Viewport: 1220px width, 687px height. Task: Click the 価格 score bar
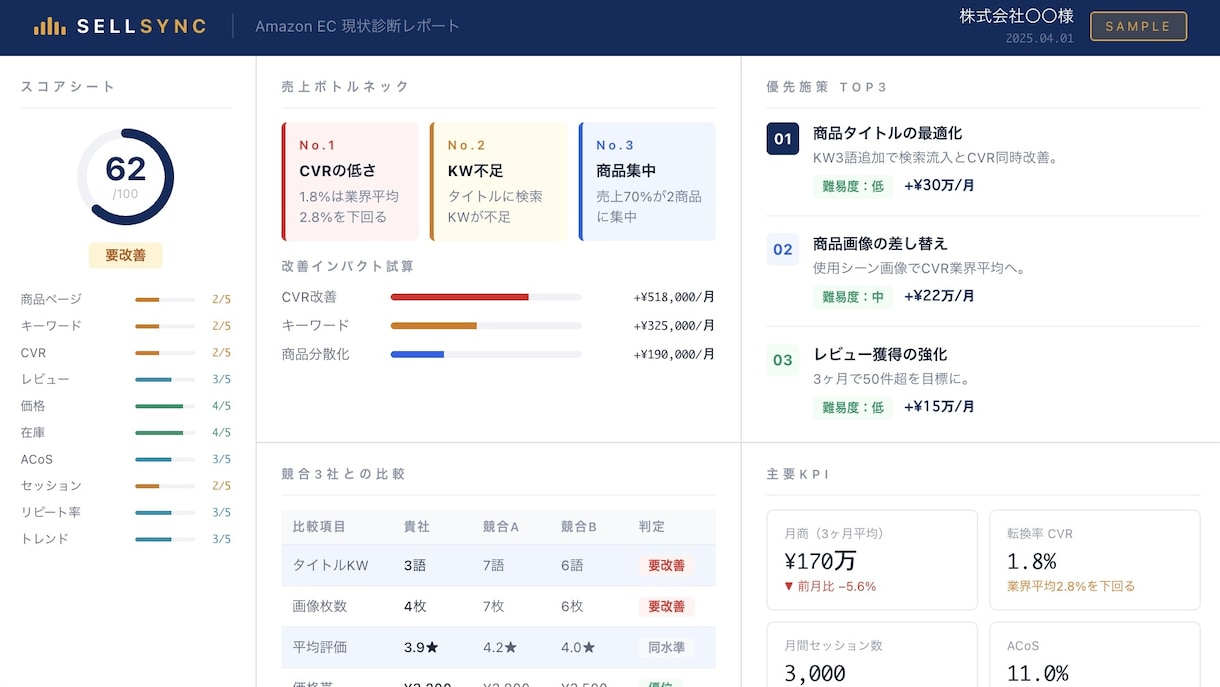click(x=165, y=406)
